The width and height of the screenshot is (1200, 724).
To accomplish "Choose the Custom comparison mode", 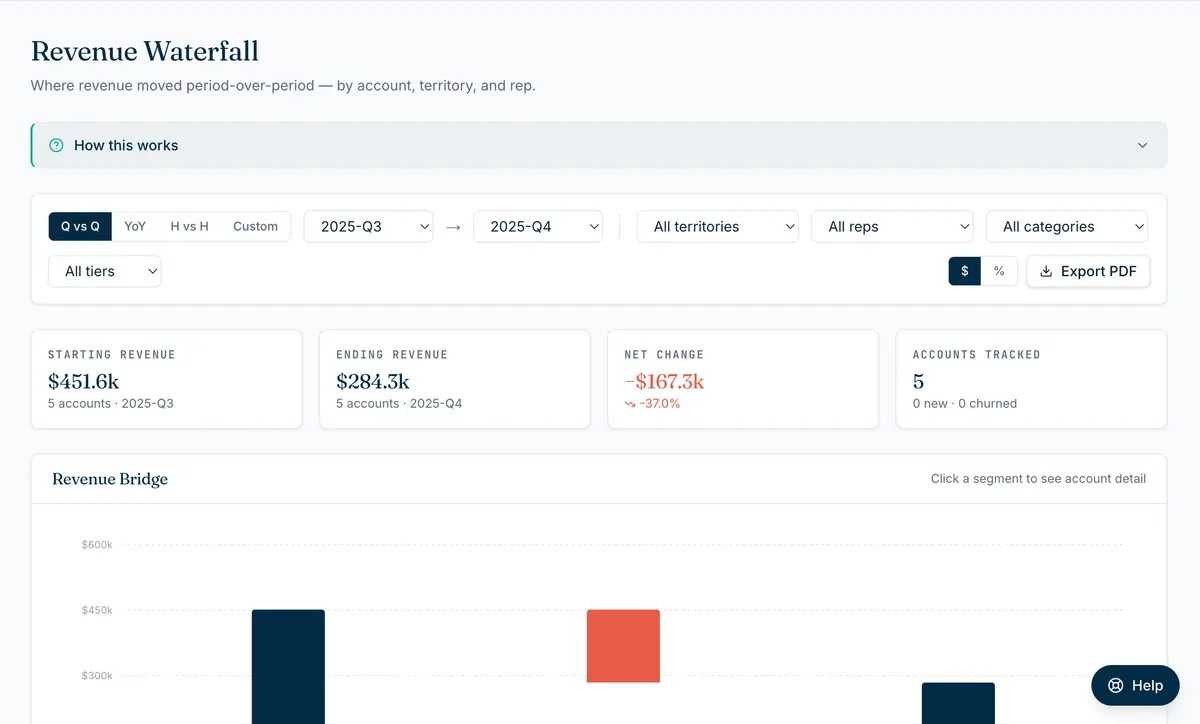I will pyautogui.click(x=255, y=226).
